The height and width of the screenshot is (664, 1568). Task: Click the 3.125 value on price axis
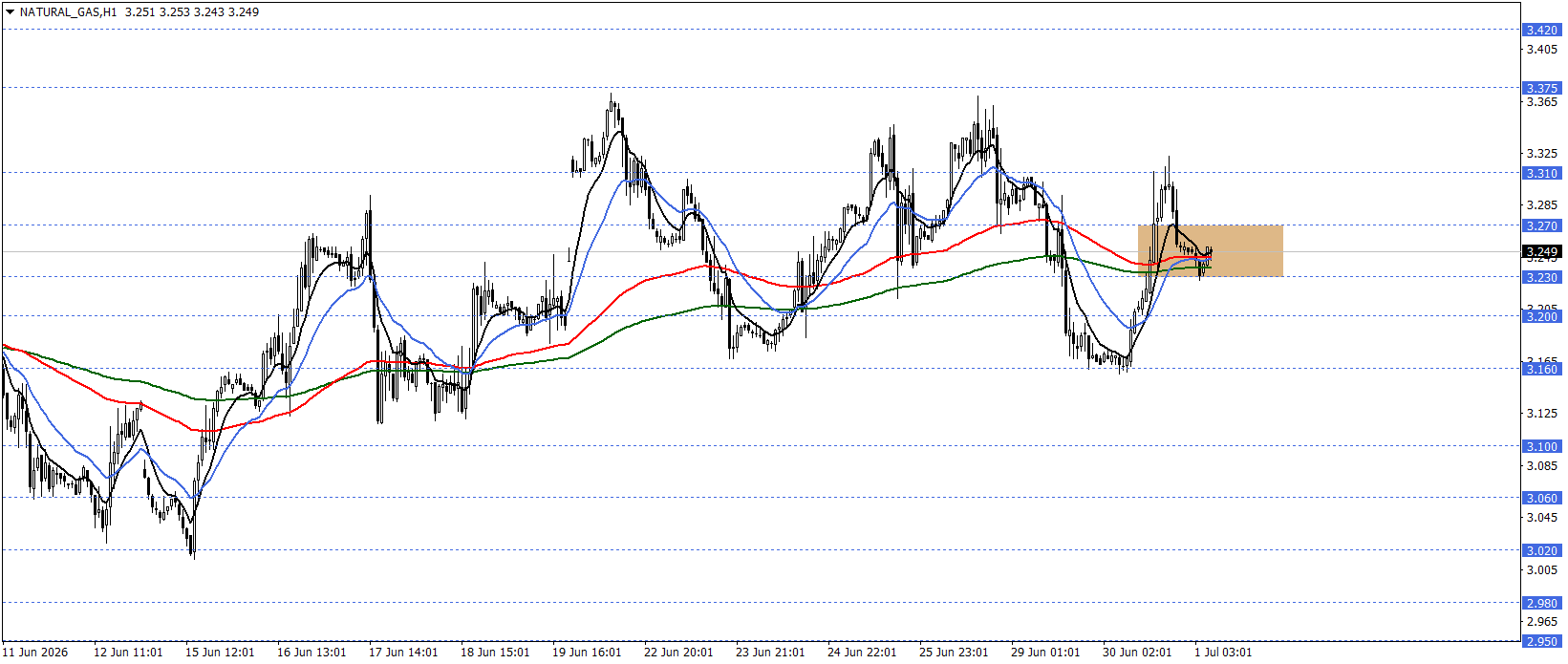1541,414
